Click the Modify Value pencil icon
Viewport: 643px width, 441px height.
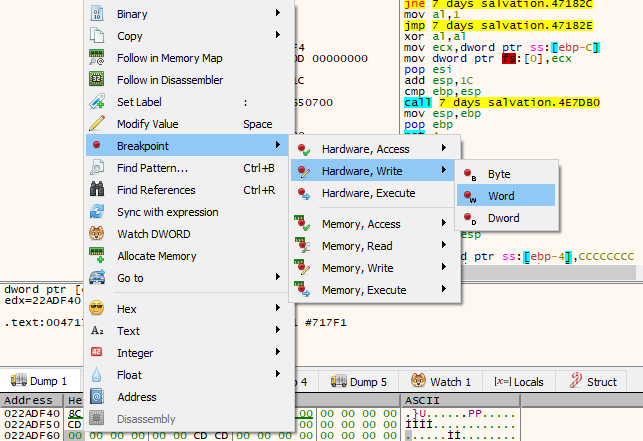coord(97,124)
